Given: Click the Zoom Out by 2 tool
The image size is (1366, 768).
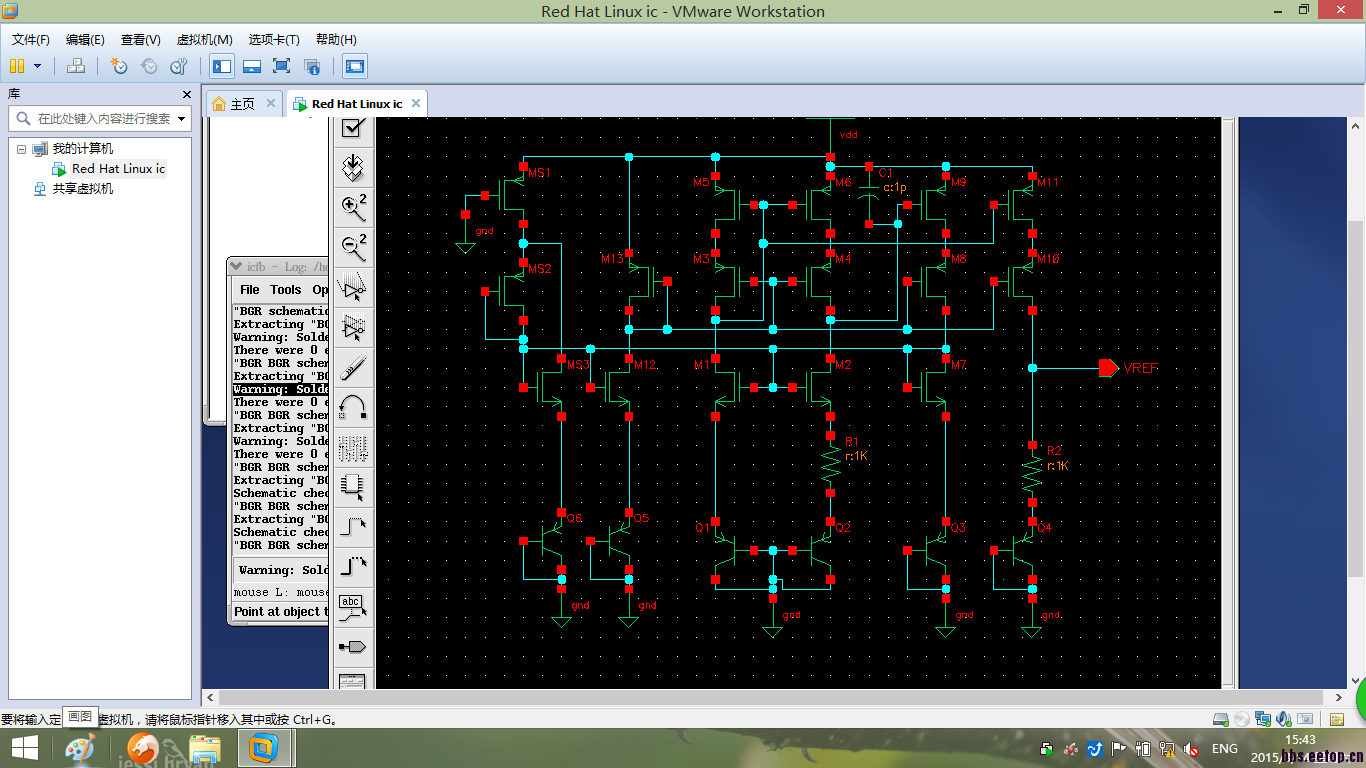Looking at the screenshot, I should point(353,246).
